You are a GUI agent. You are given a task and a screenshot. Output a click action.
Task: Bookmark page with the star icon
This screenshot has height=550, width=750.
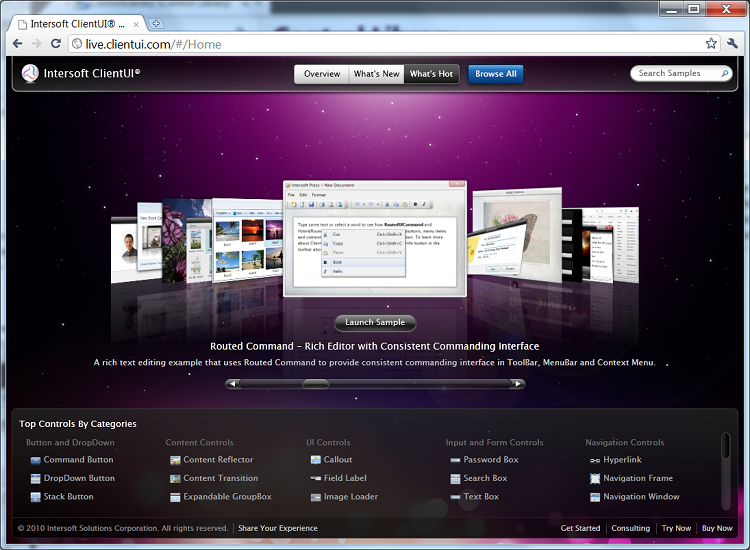click(x=711, y=44)
